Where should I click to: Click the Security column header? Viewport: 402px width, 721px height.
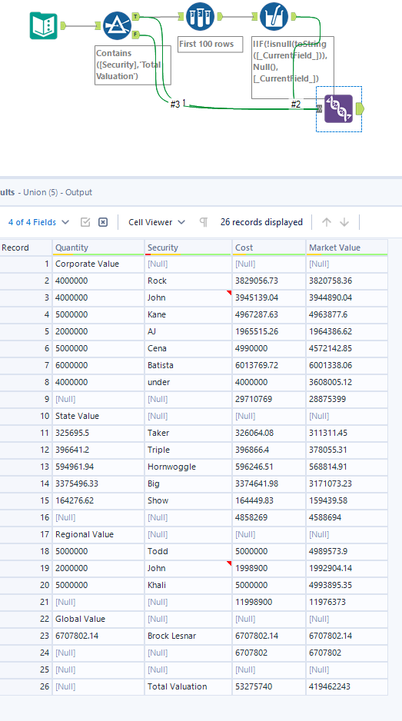[188, 247]
